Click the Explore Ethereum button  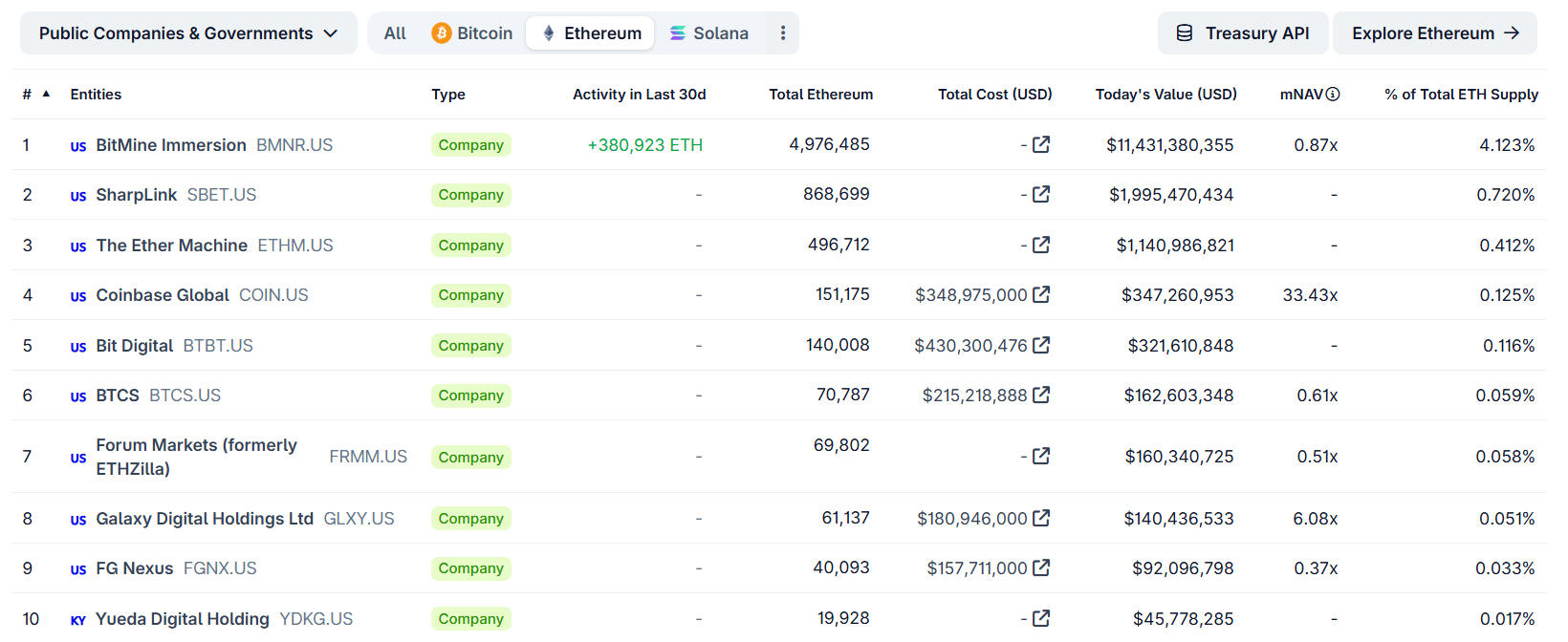pyautogui.click(x=1434, y=33)
